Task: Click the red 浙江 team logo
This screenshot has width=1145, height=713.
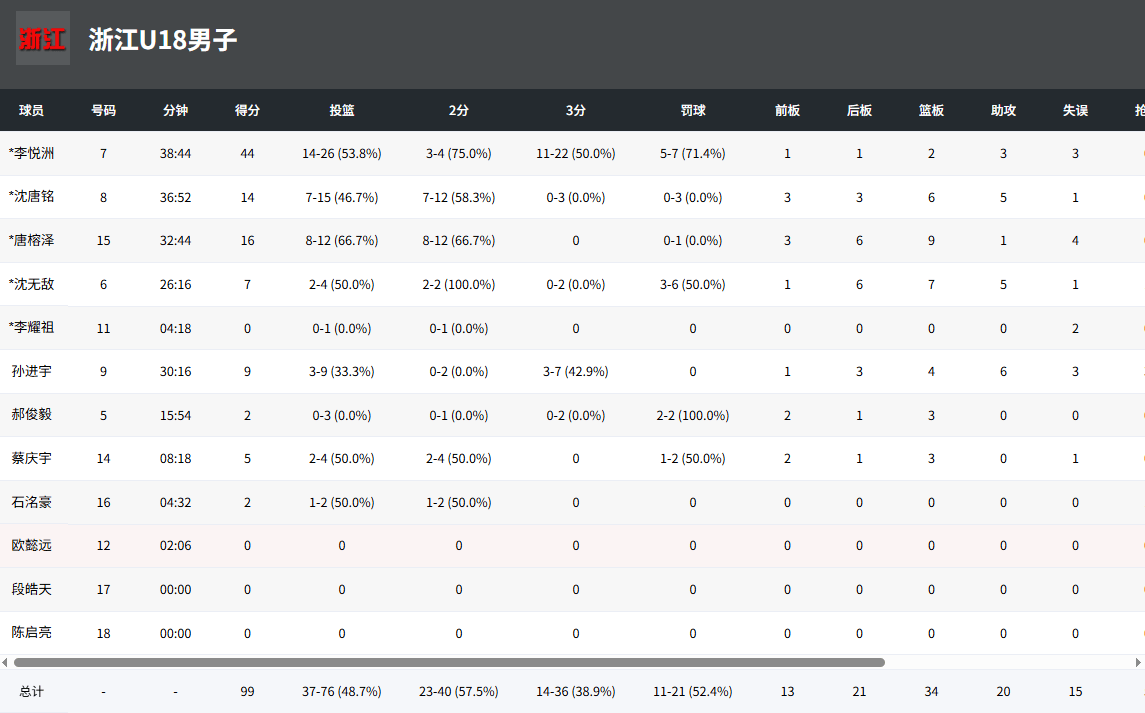Action: point(43,38)
